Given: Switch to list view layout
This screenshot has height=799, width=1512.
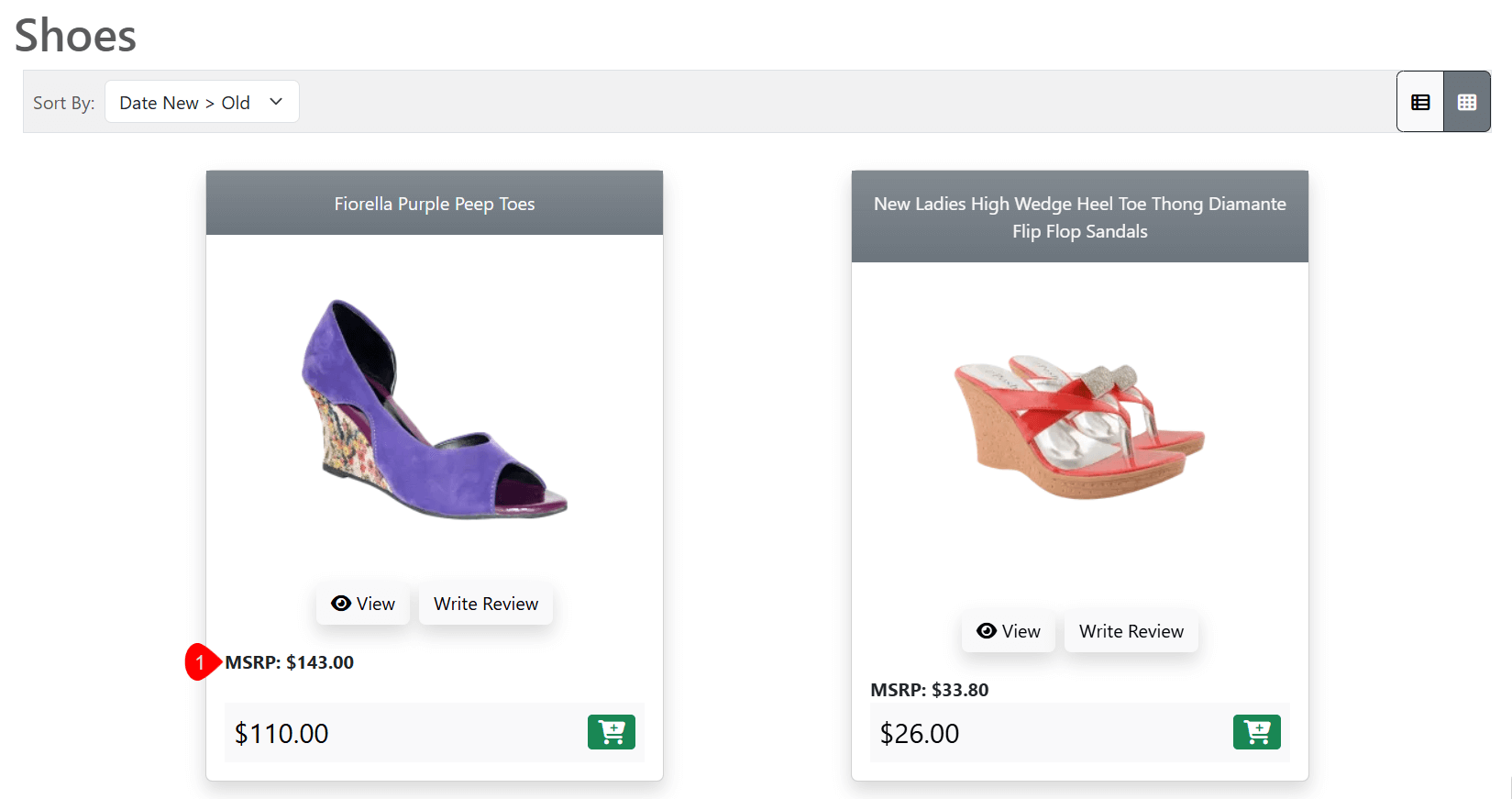Looking at the screenshot, I should tap(1420, 102).
